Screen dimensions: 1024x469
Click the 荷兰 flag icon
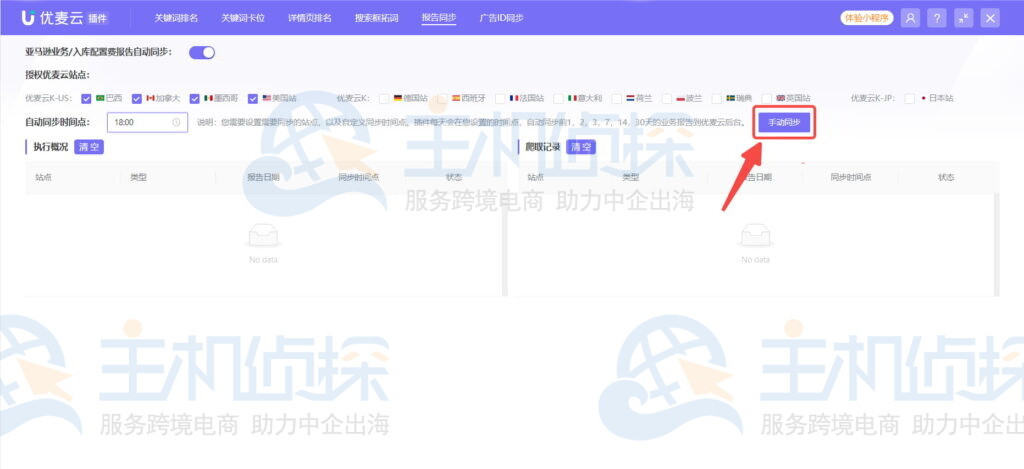click(x=630, y=98)
